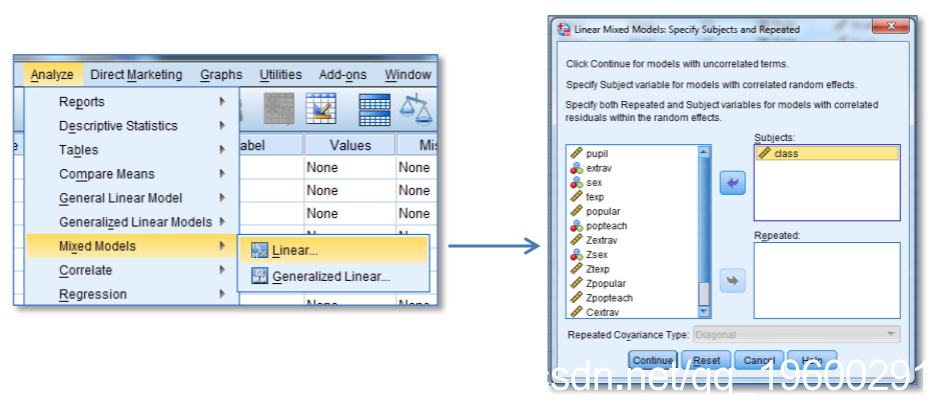The image size is (937, 408).
Task: Click the grayed-out grid toolbar icon
Action: coord(279,109)
